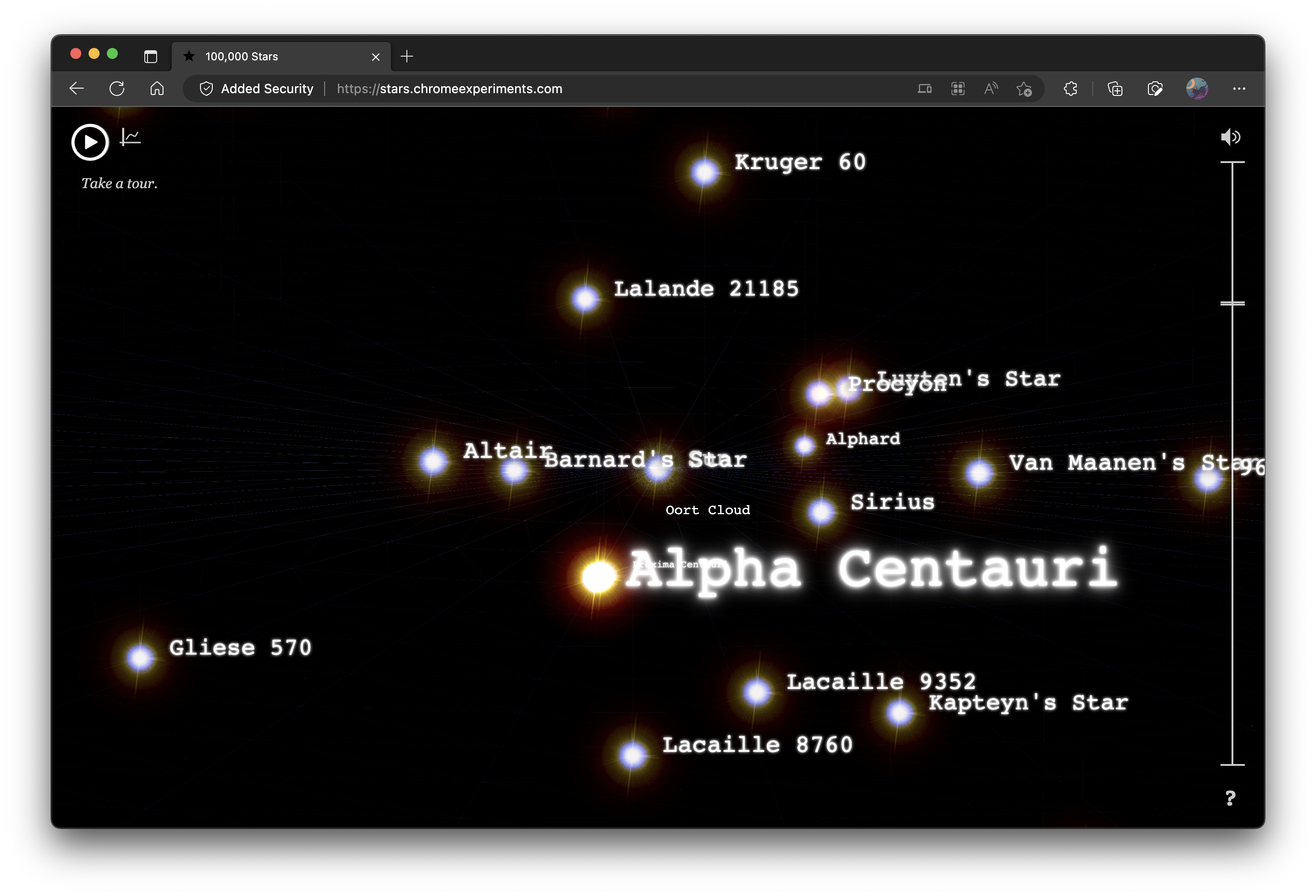Mute the sound with speaker icon
The height and width of the screenshot is (896, 1316).
click(x=1230, y=137)
